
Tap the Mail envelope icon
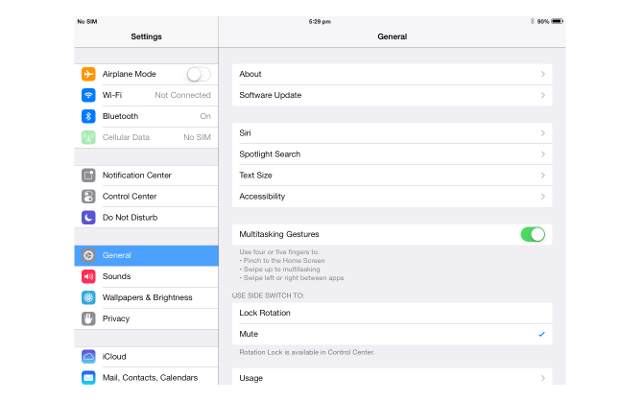point(88,377)
